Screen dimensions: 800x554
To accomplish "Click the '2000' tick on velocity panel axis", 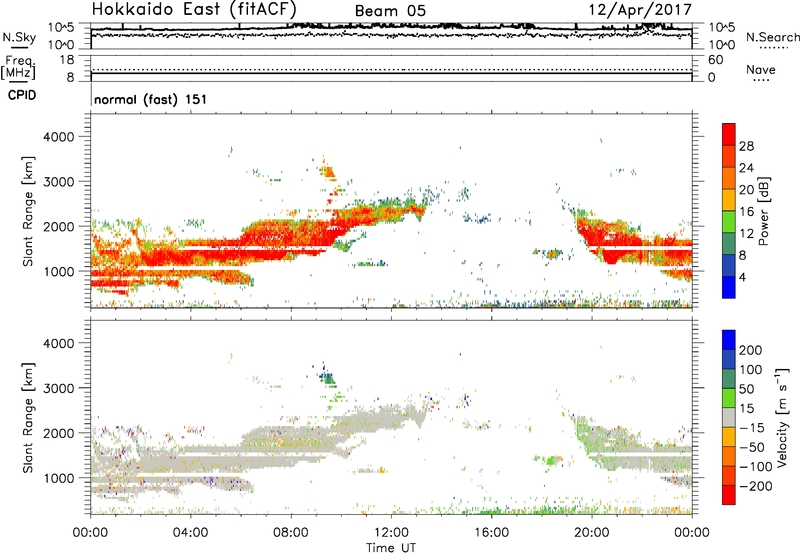I will (x=58, y=433).
